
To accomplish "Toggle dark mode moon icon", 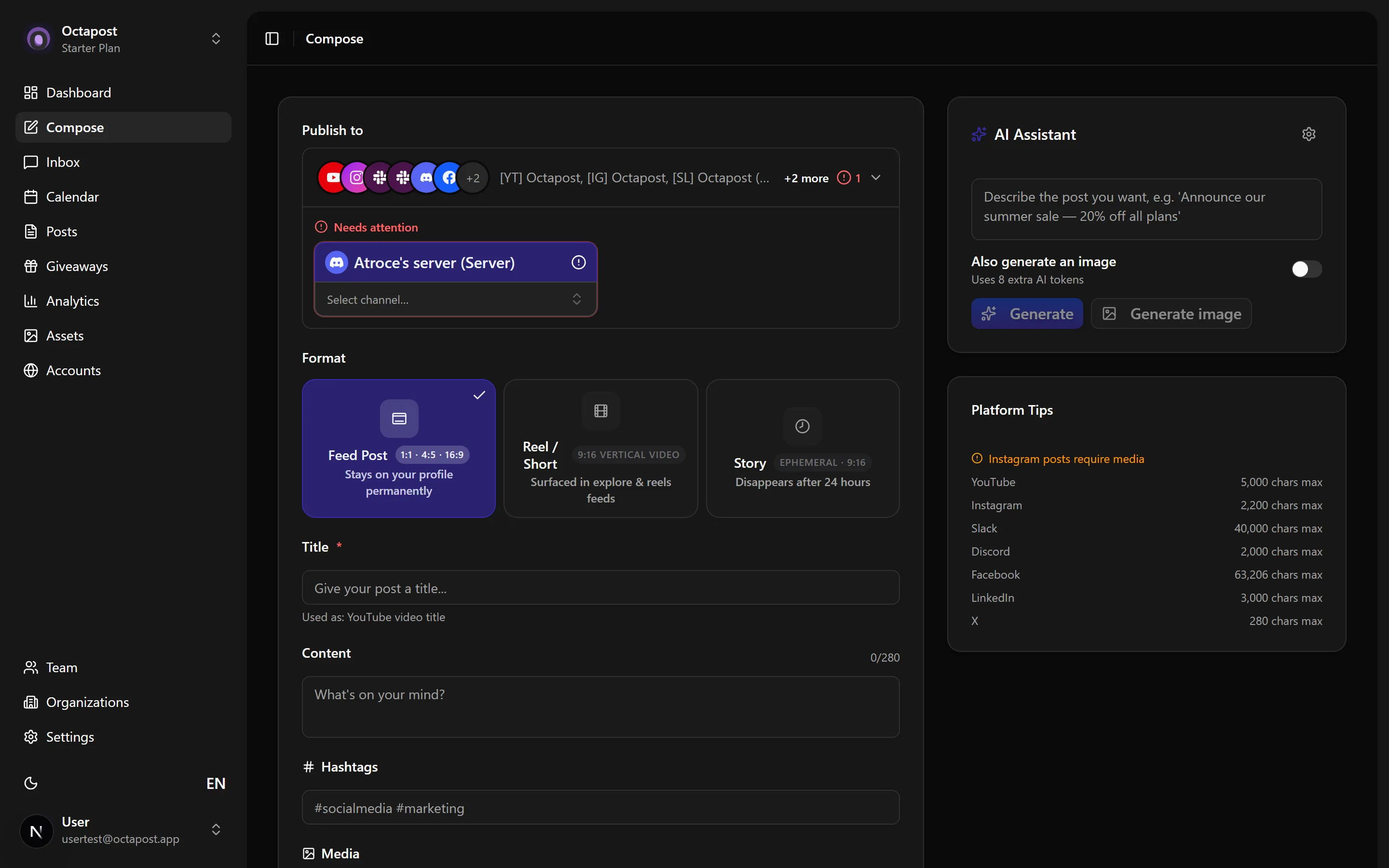I will click(31, 783).
